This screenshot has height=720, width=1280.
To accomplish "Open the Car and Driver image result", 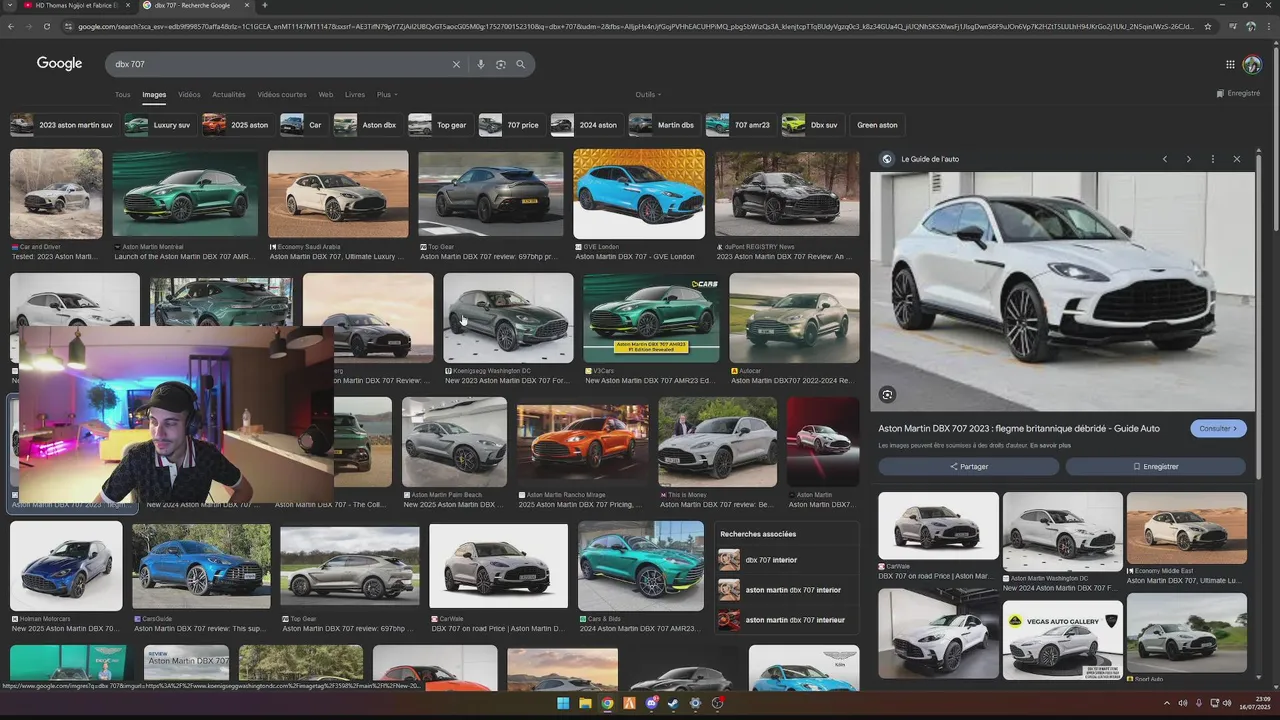I will (56, 194).
